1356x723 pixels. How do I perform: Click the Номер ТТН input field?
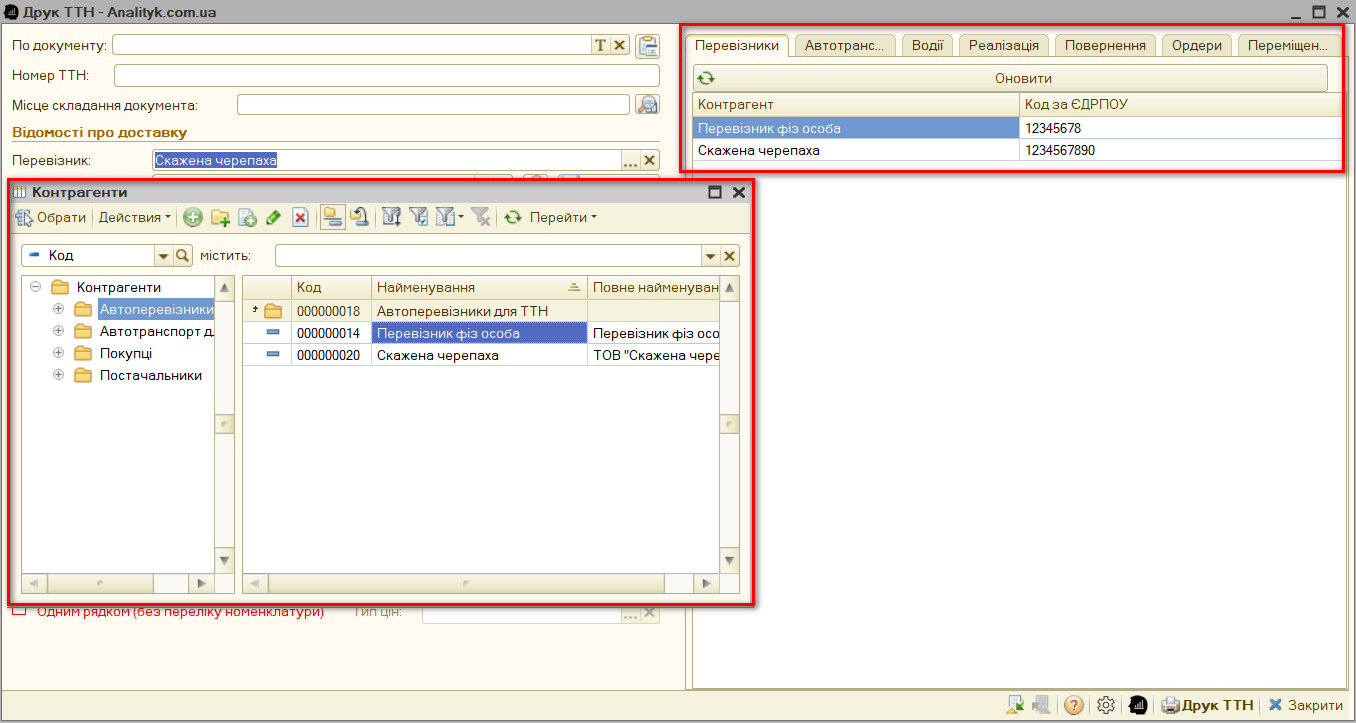[387, 76]
